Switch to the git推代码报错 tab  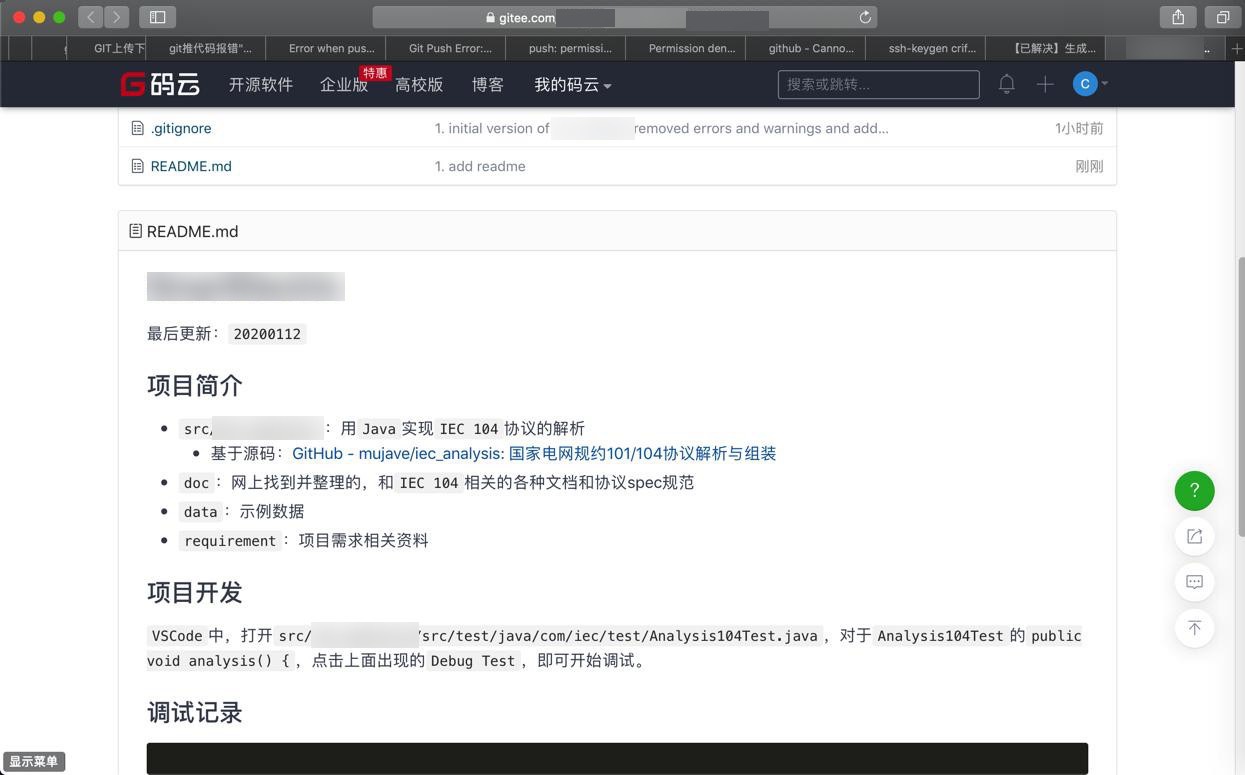(206, 48)
